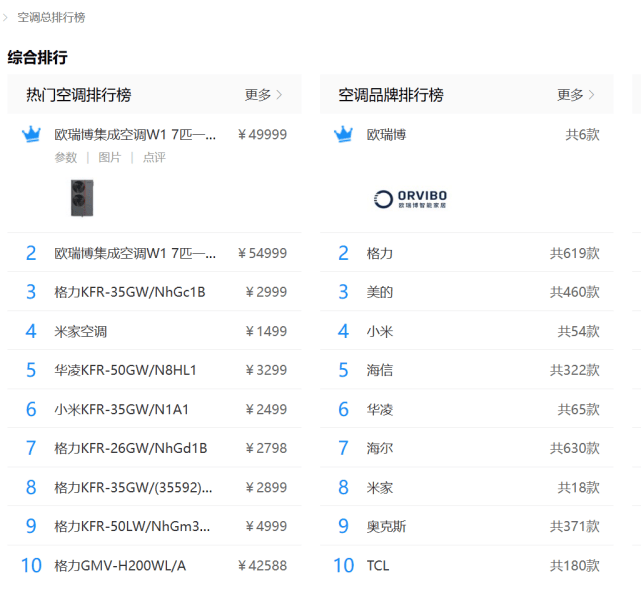Click the breadcrumb arrow before 空调总排行榜
641x607 pixels.
5,17
